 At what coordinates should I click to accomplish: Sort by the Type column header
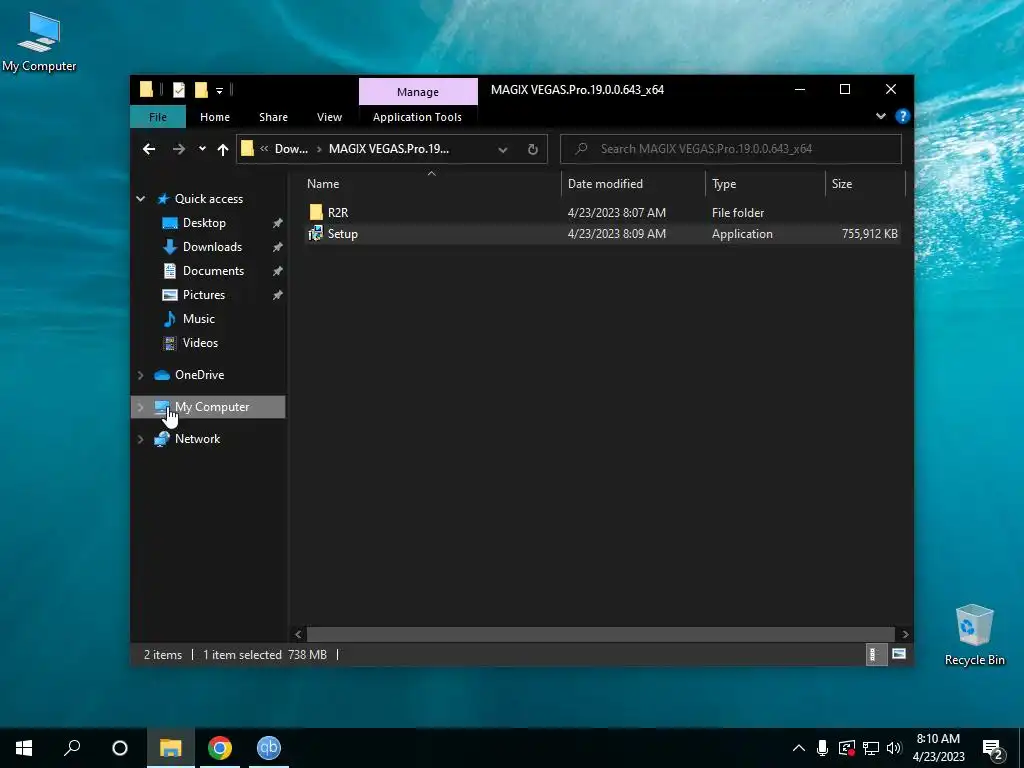pyautogui.click(x=765, y=184)
